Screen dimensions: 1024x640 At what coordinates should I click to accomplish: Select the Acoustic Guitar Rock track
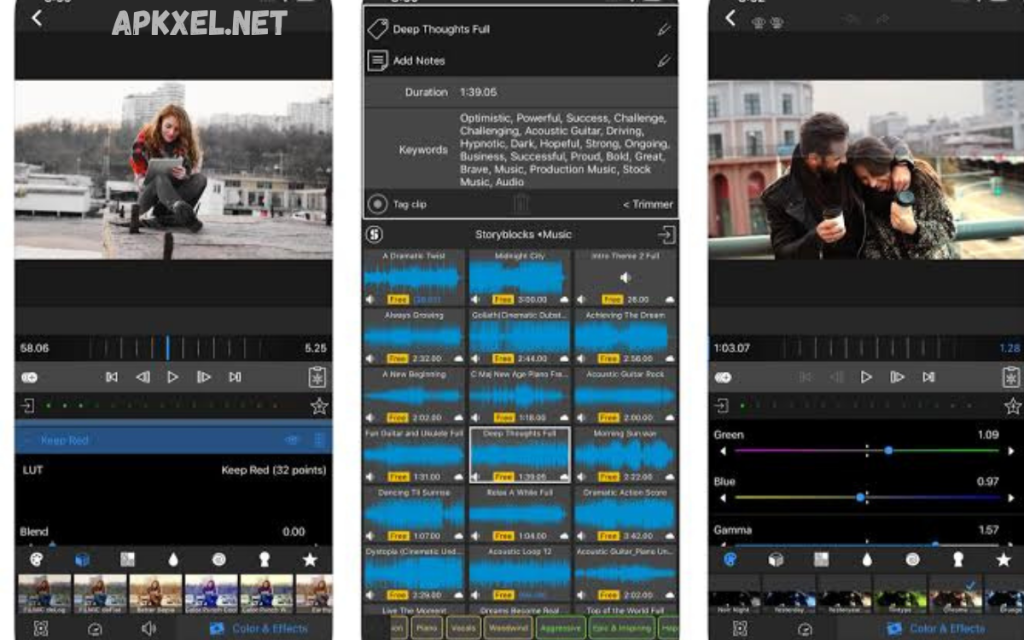[625, 395]
